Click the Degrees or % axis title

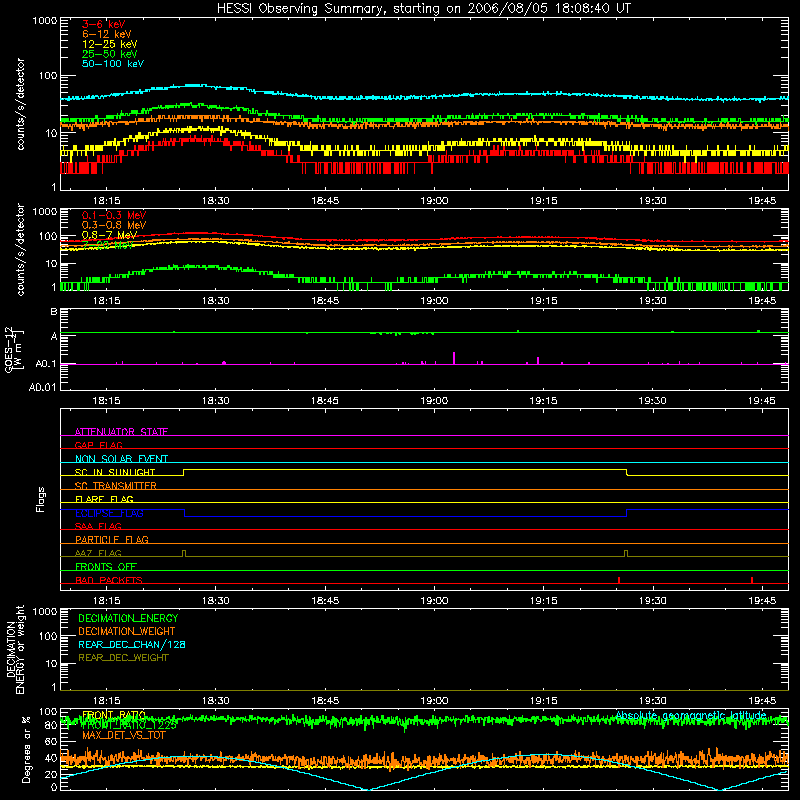pos(26,749)
